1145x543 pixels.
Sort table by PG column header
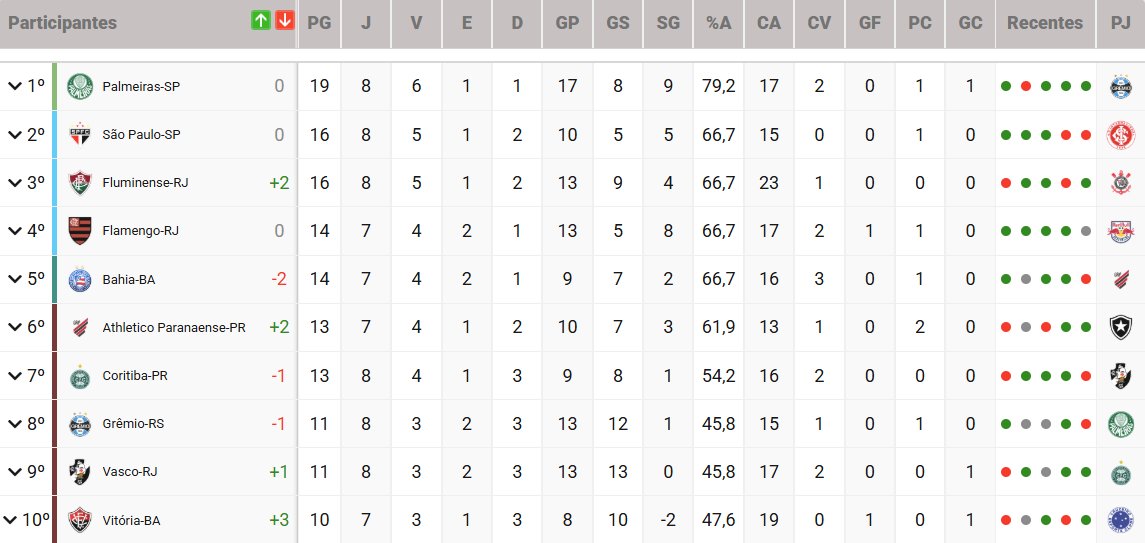pyautogui.click(x=320, y=22)
